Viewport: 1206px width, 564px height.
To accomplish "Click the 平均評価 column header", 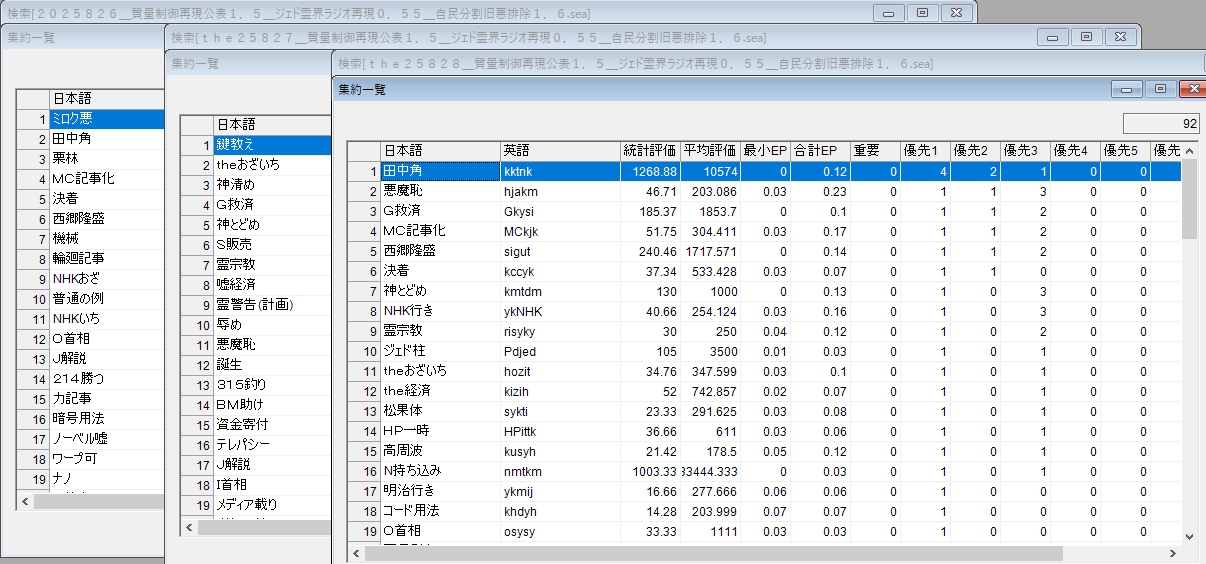I will [x=709, y=151].
